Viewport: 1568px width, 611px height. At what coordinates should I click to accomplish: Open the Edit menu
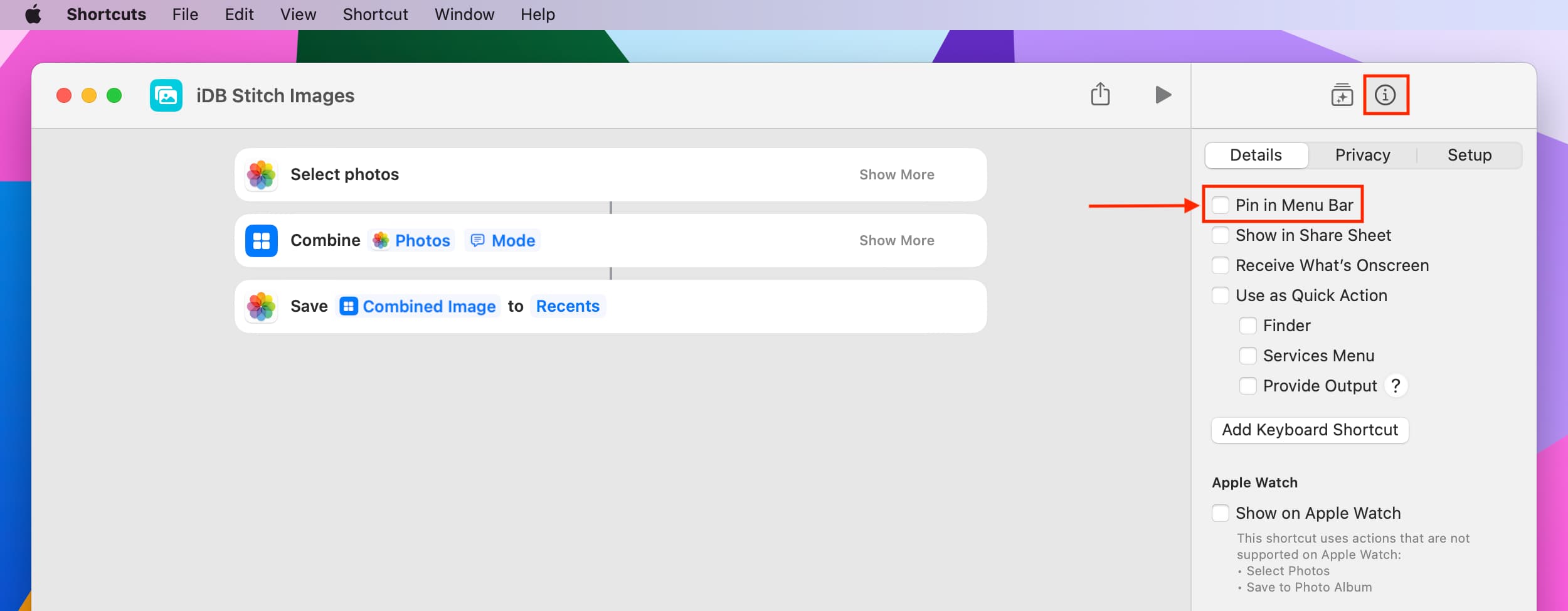tap(239, 14)
